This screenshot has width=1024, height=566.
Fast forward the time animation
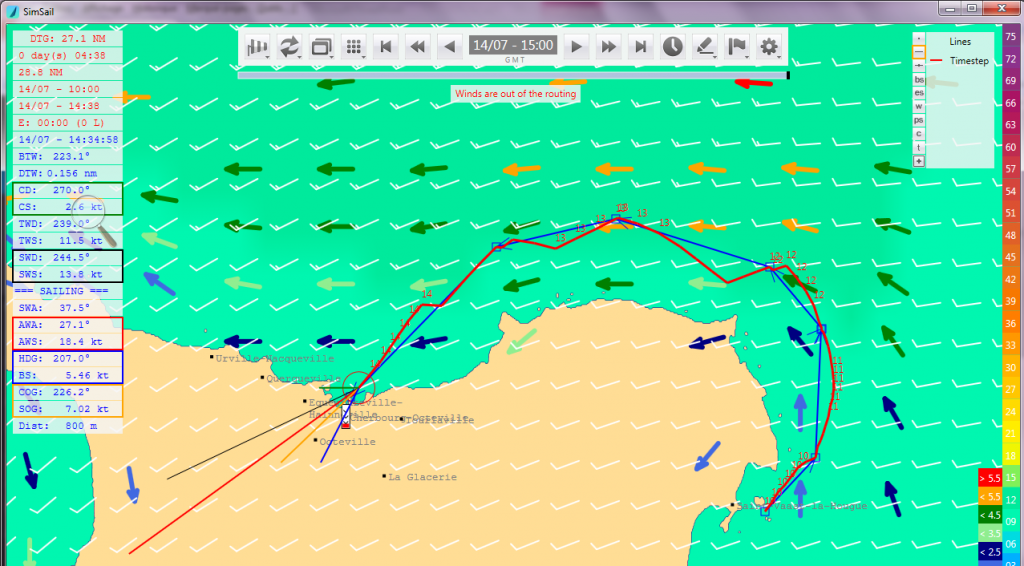[x=608, y=46]
